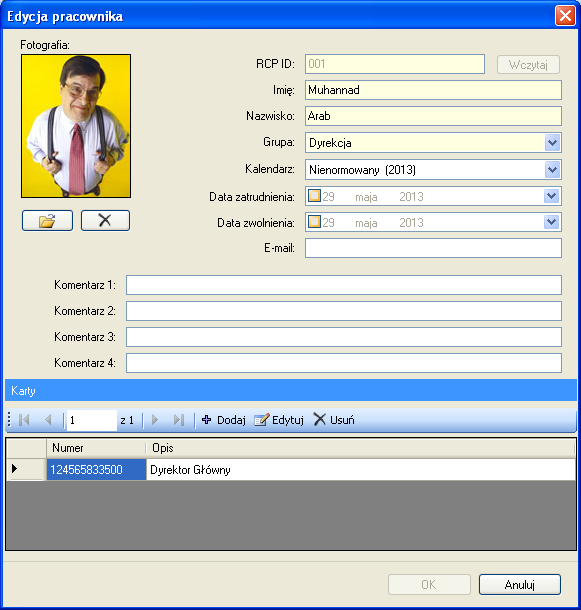581x610 pixels.
Task: Go to first card record
Action: pyautogui.click(x=24, y=420)
